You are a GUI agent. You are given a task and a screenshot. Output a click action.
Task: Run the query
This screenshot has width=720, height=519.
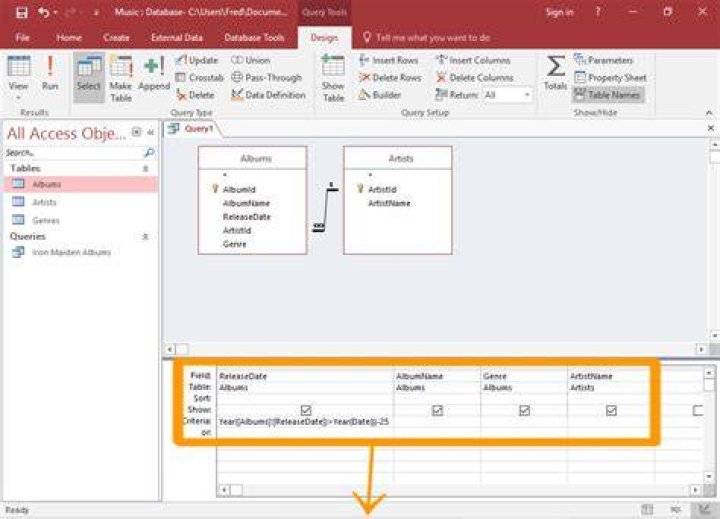pyautogui.click(x=50, y=73)
